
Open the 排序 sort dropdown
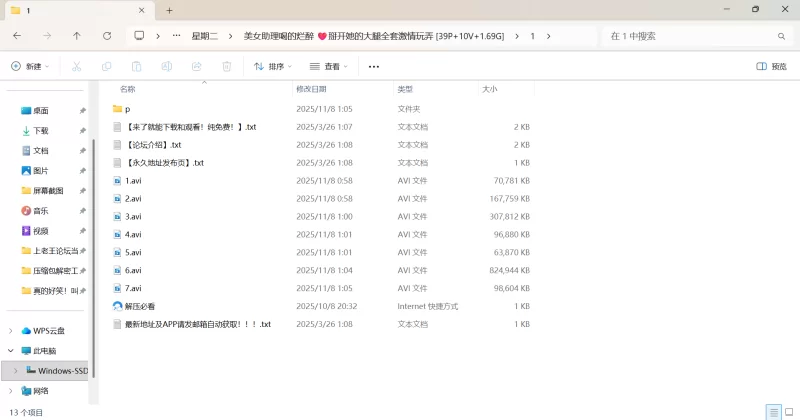(x=273, y=67)
